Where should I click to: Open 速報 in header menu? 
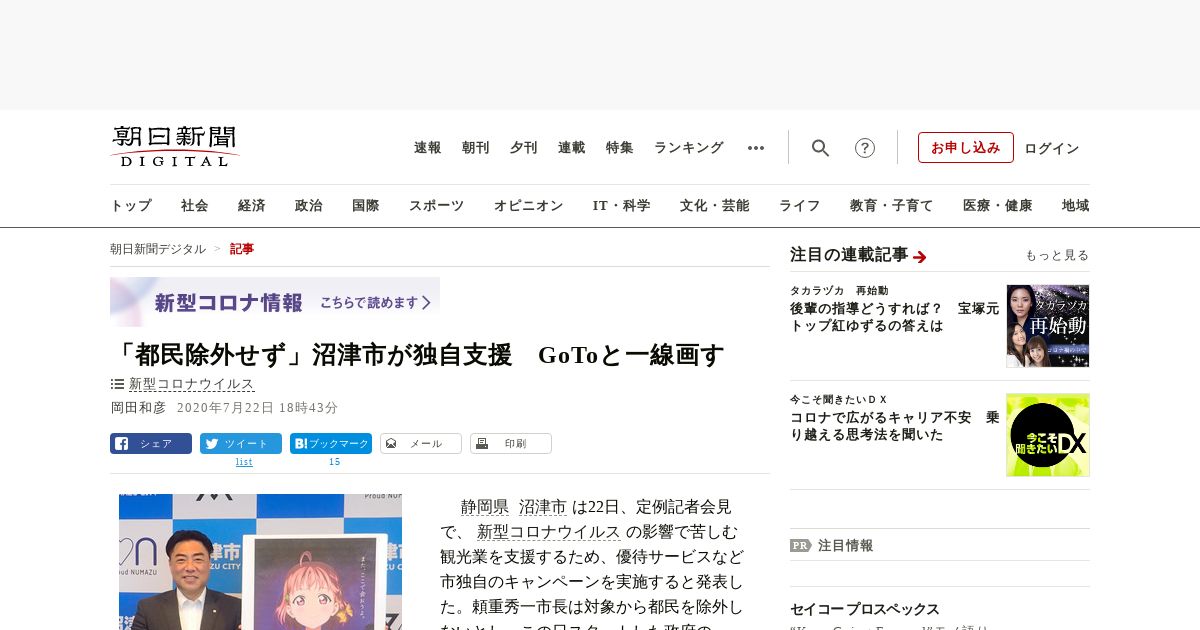(428, 148)
